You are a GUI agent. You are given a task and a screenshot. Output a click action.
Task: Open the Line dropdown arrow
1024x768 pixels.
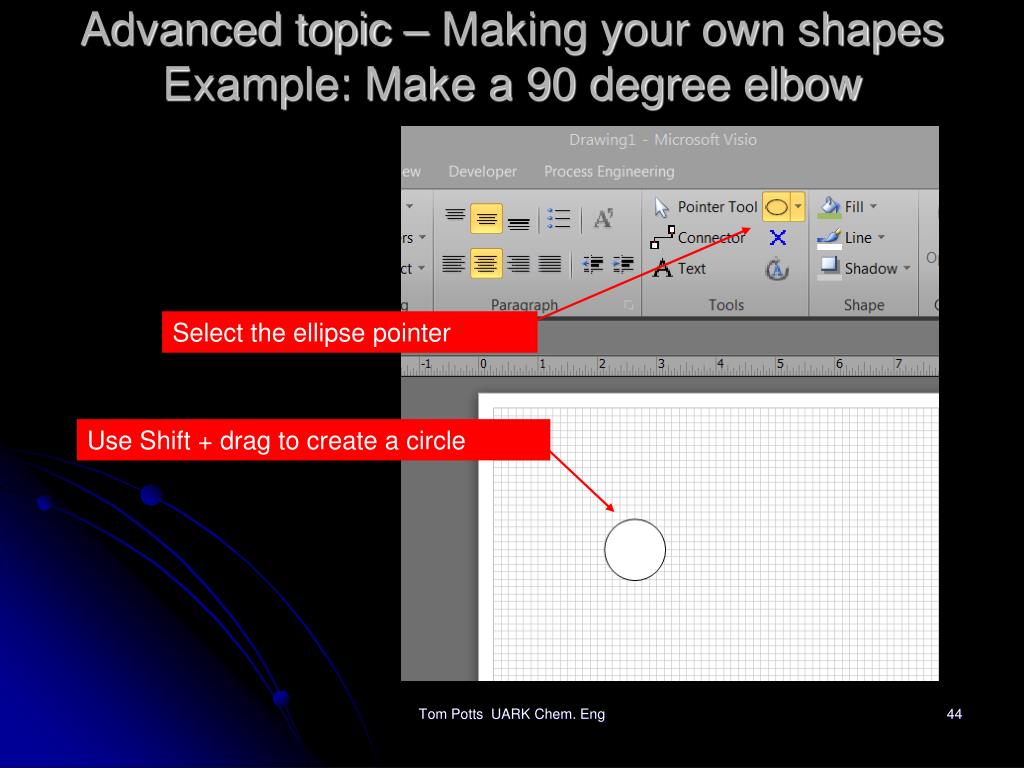click(x=881, y=237)
